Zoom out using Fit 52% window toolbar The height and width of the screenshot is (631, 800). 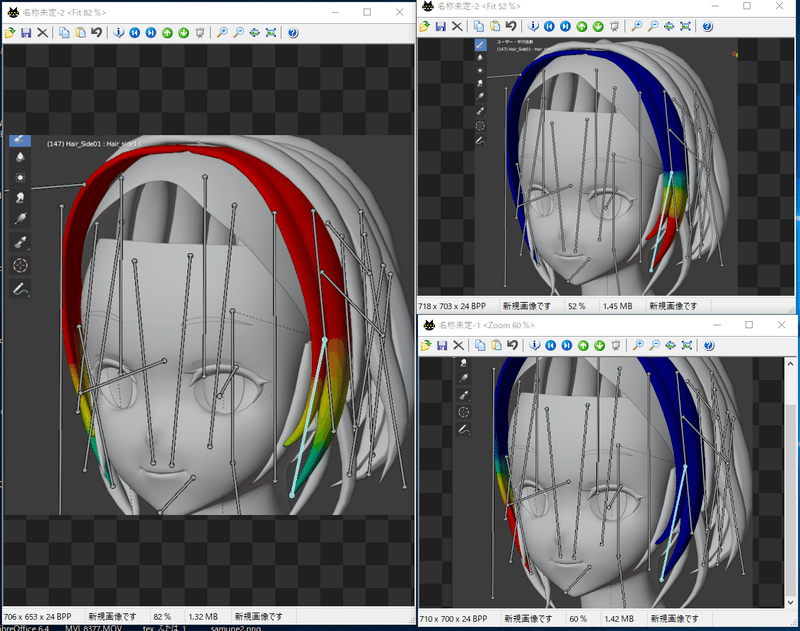click(x=653, y=27)
